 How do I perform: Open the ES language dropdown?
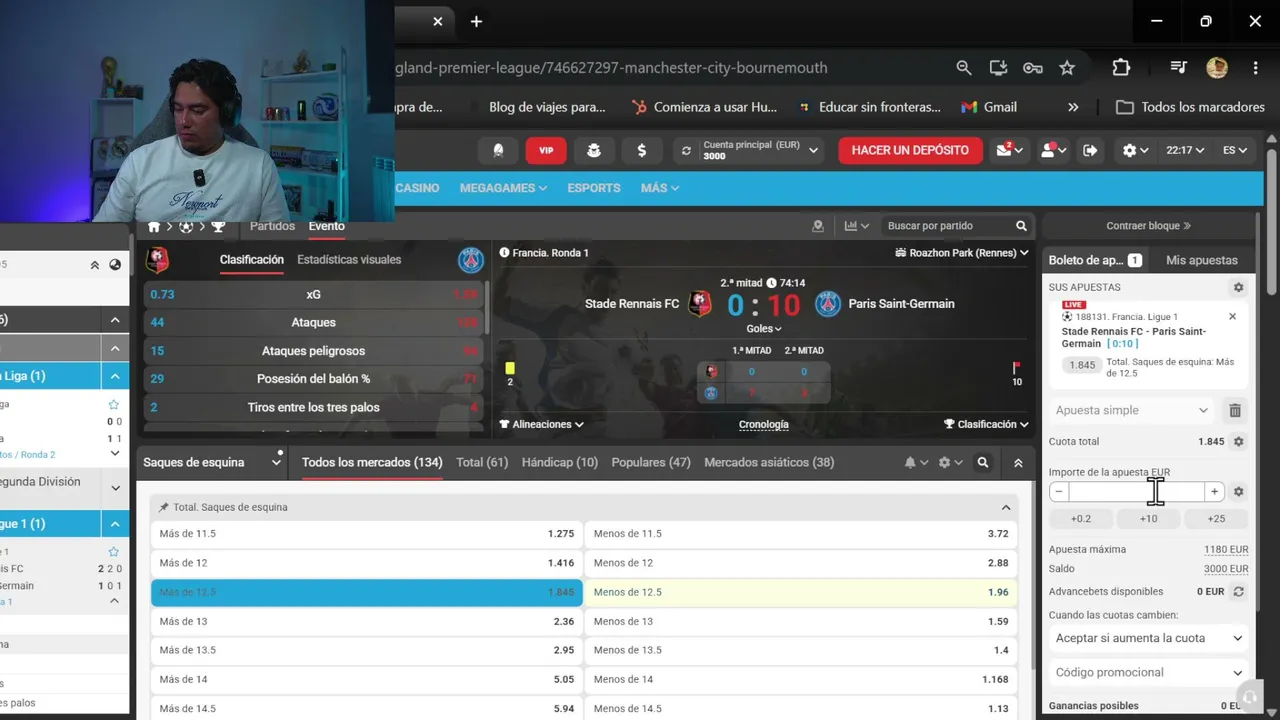(1235, 150)
